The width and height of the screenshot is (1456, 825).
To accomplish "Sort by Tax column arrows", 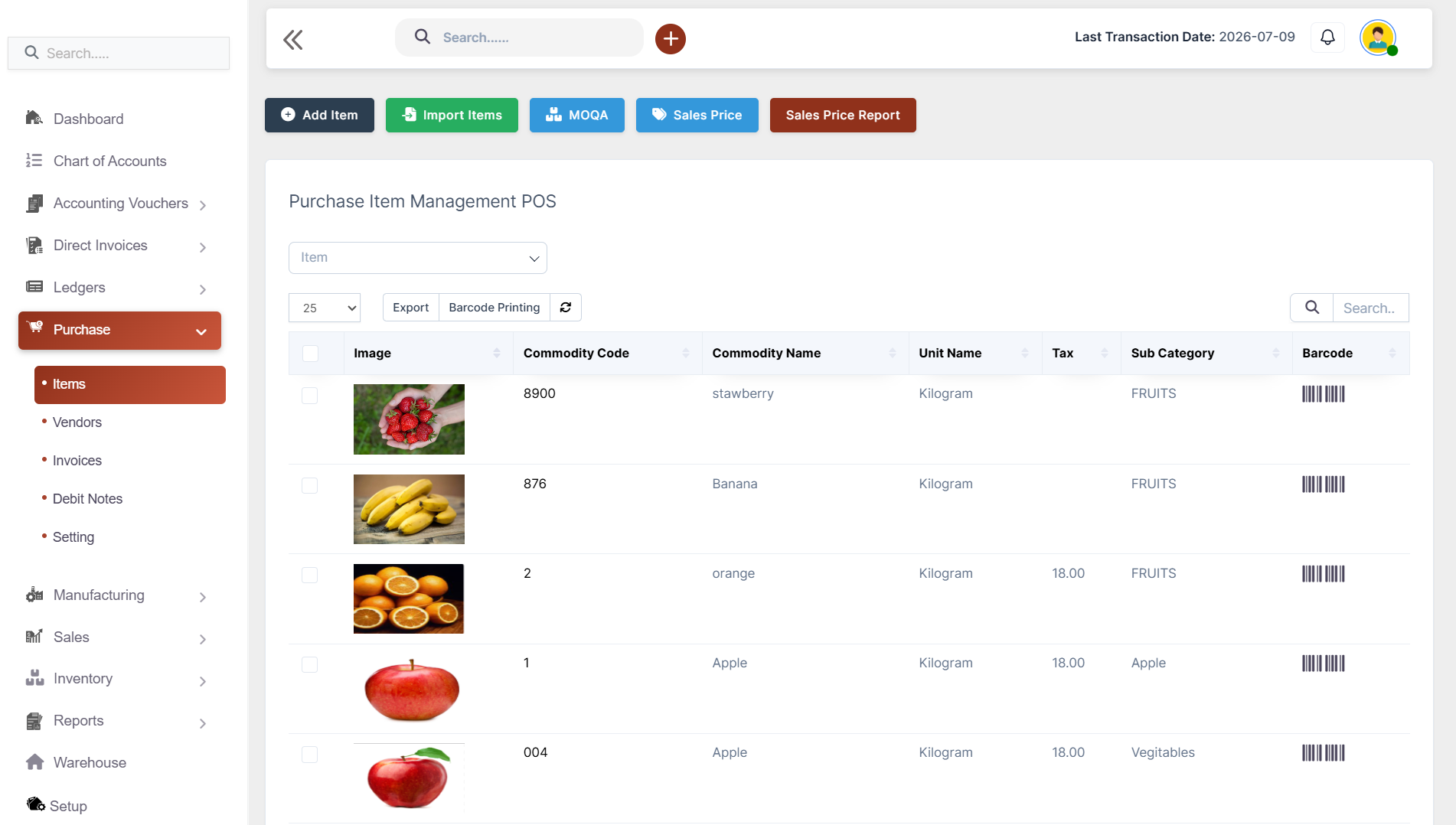I will [1104, 353].
